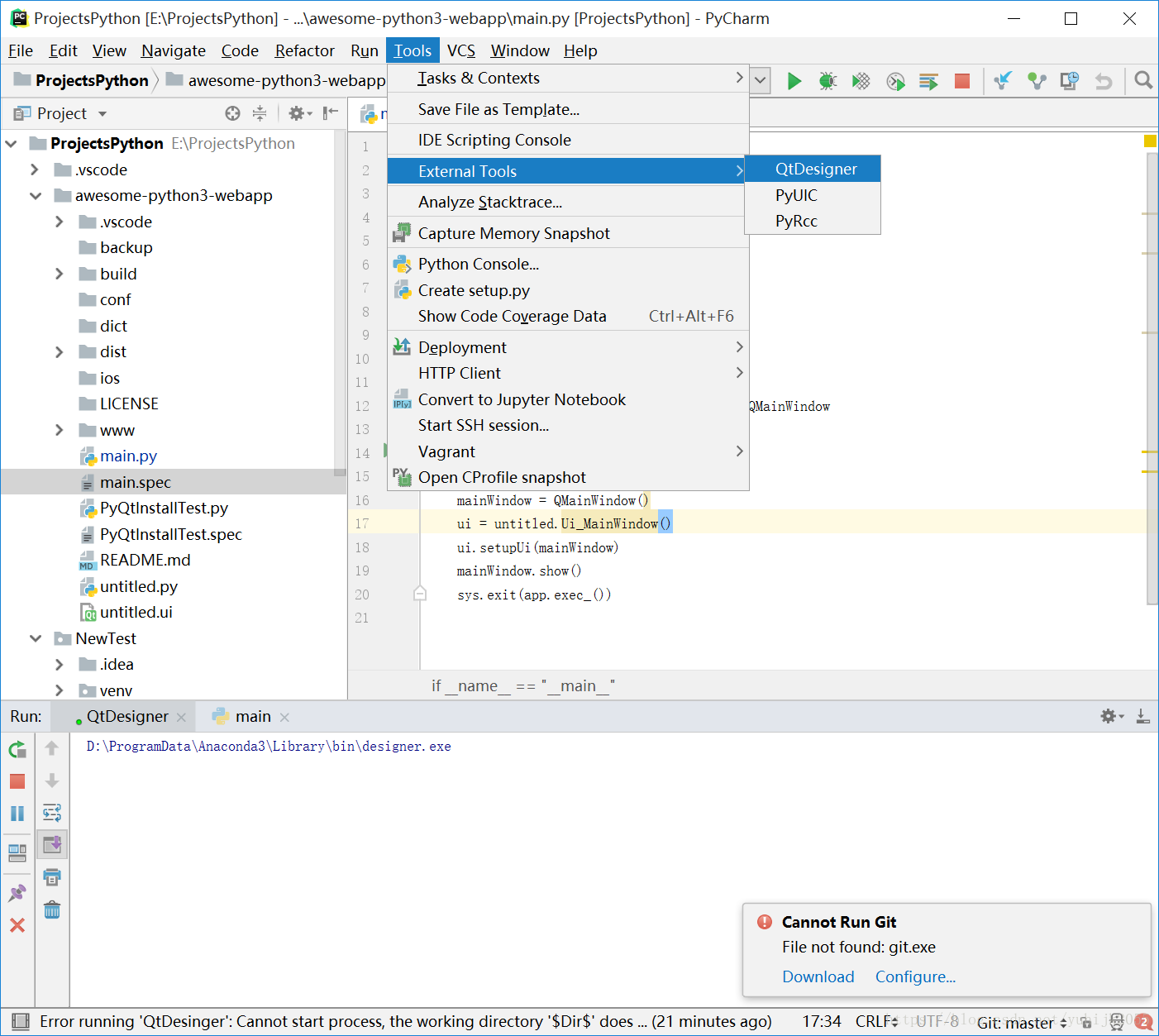Click the concurrency diagram run icon
The height and width of the screenshot is (1036, 1159).
pos(928,81)
